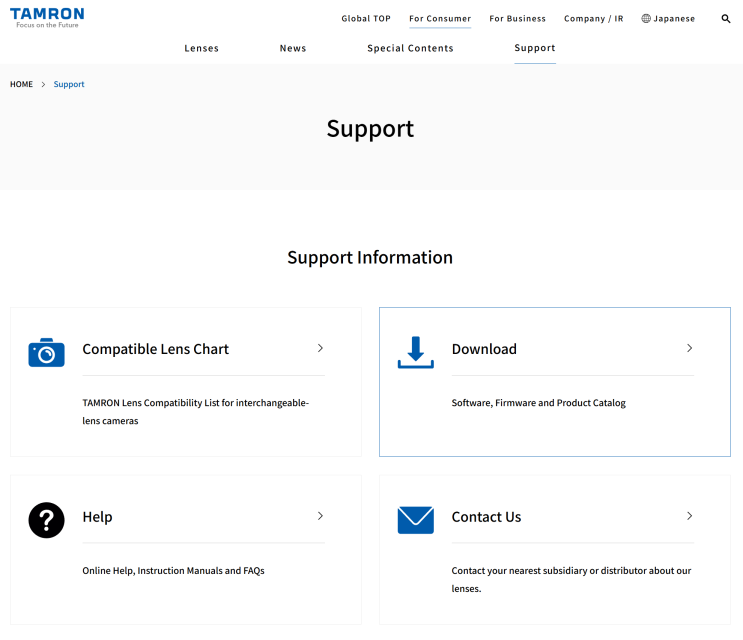Click the breadcrumb arrow after HOME

43,84
